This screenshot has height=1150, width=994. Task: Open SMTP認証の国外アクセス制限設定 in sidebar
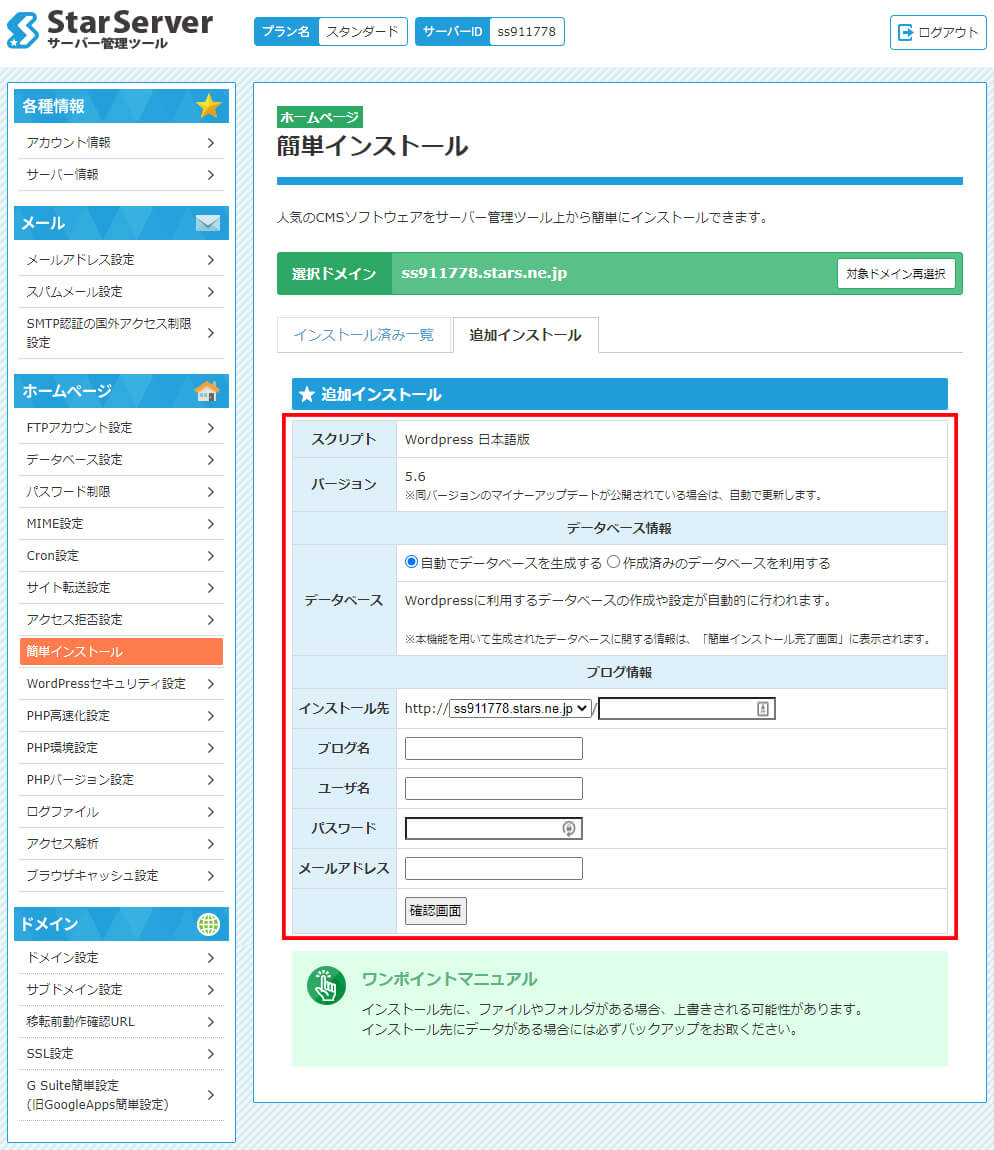coord(121,333)
